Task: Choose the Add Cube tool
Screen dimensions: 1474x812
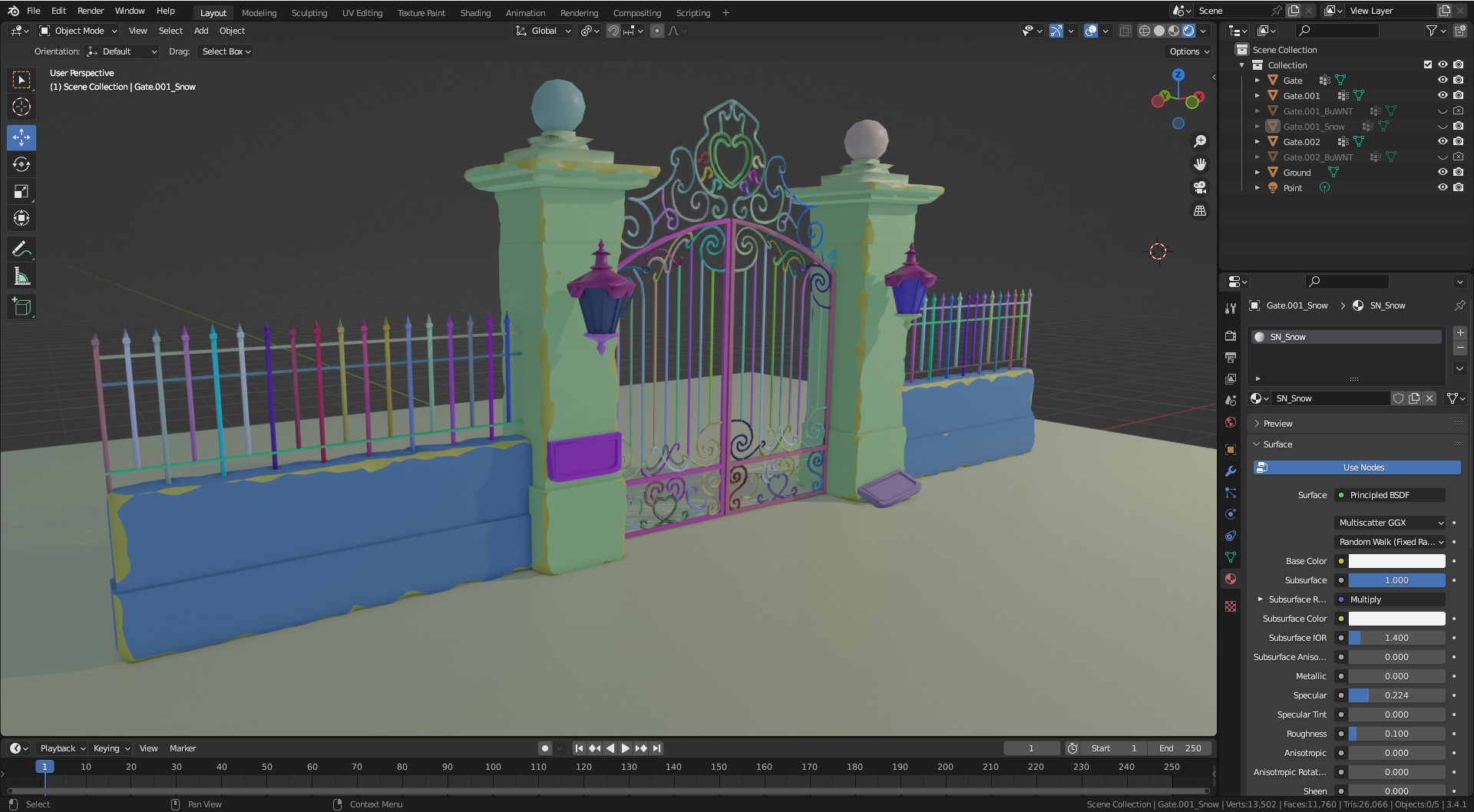Action: pos(21,307)
